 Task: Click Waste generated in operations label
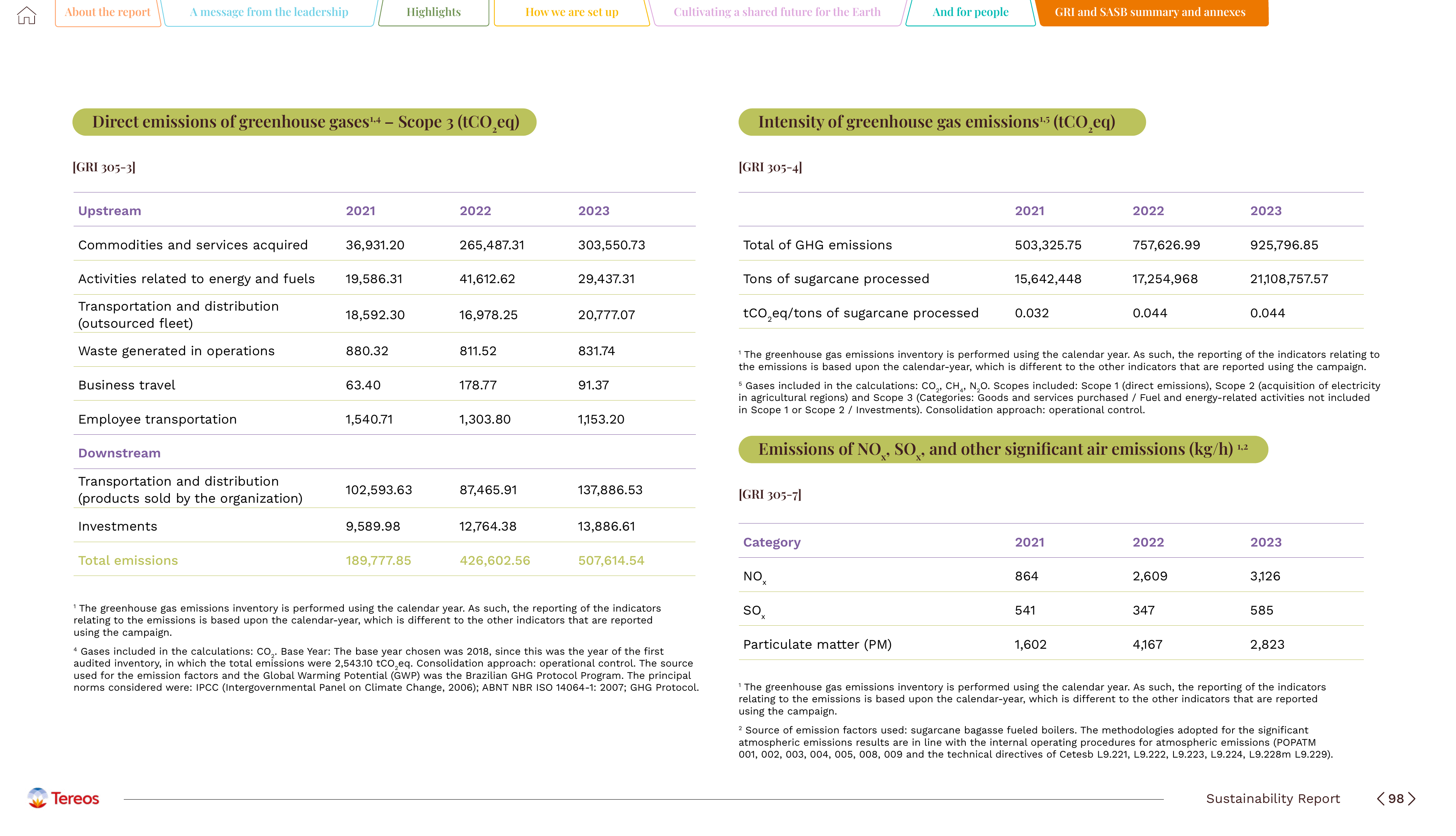176,351
